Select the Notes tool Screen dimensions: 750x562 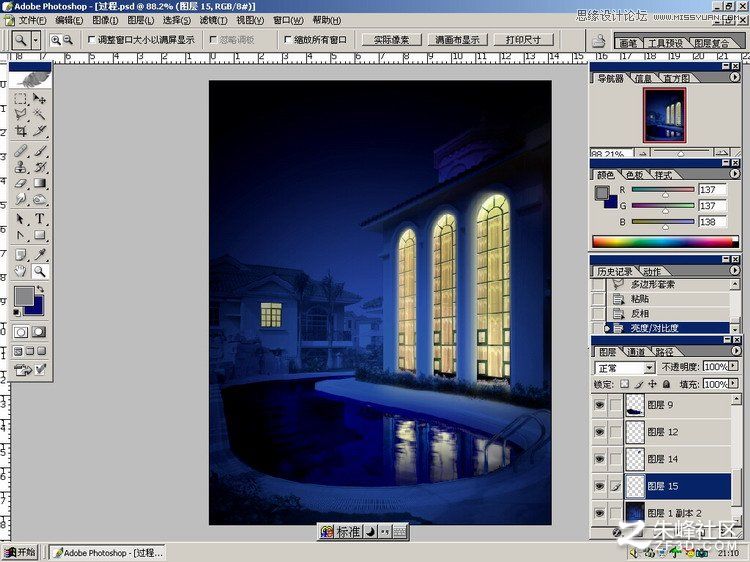click(x=20, y=255)
